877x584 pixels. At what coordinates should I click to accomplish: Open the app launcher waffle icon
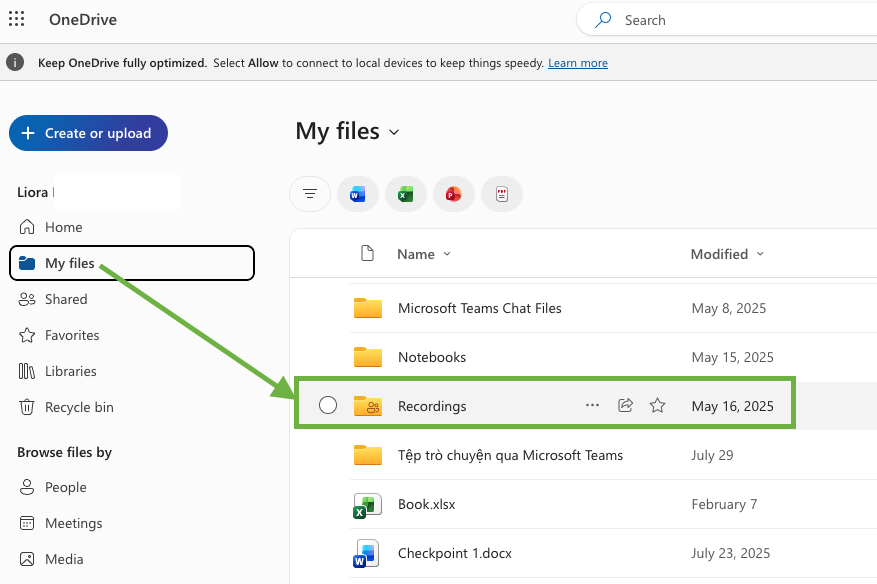(x=17, y=19)
